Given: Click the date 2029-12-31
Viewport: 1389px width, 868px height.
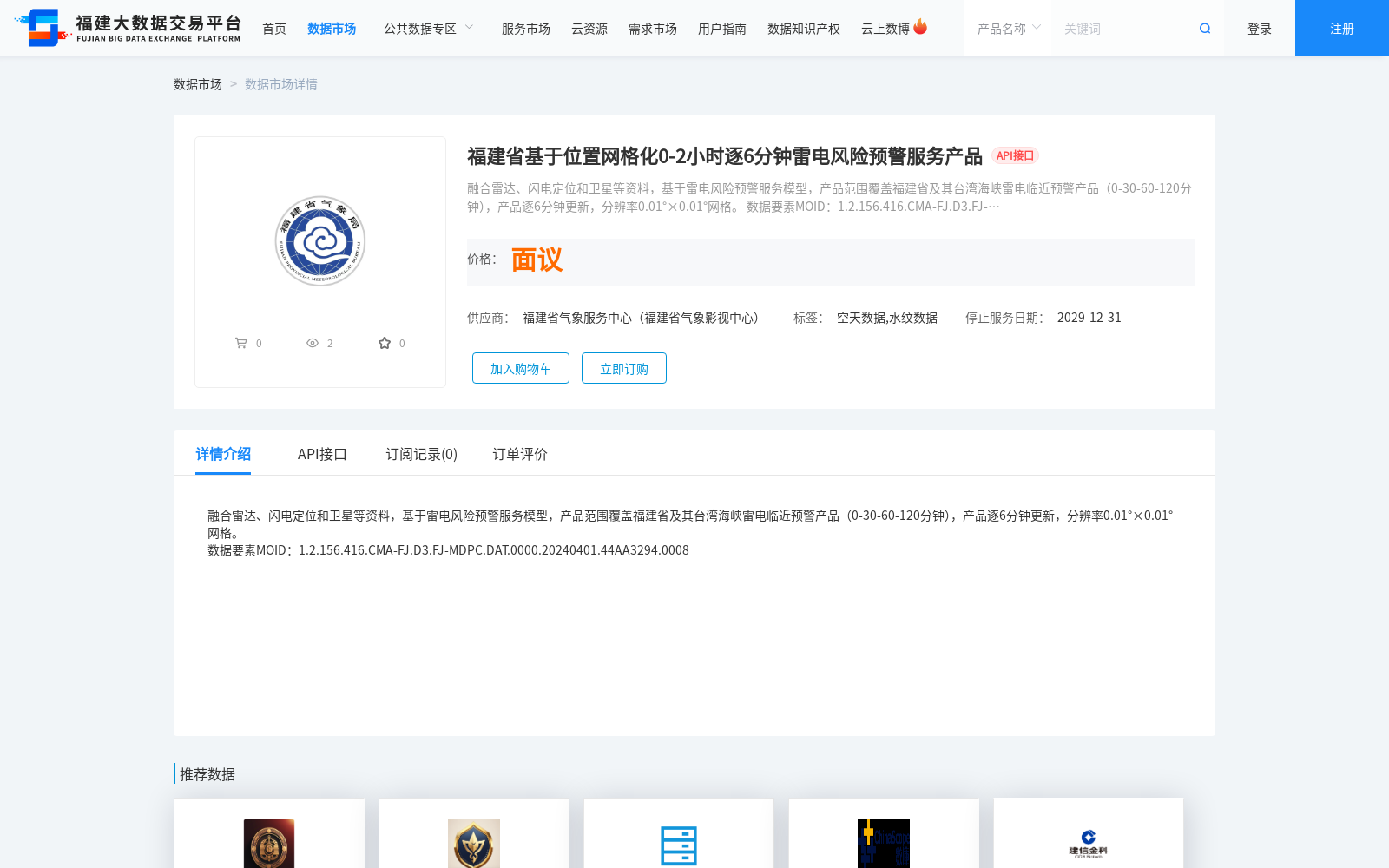Looking at the screenshot, I should (x=1089, y=318).
